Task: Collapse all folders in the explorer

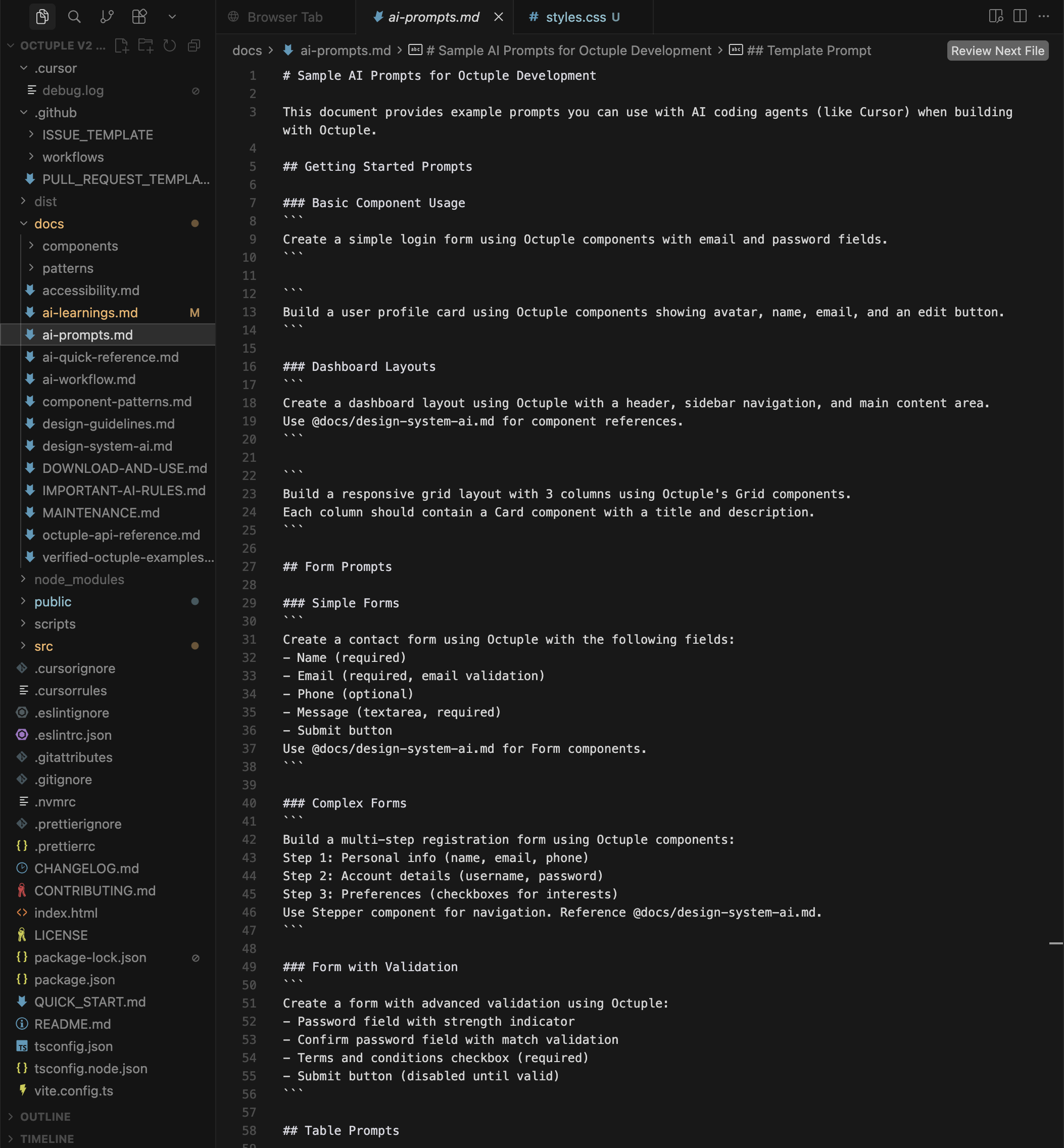Action: [x=194, y=45]
